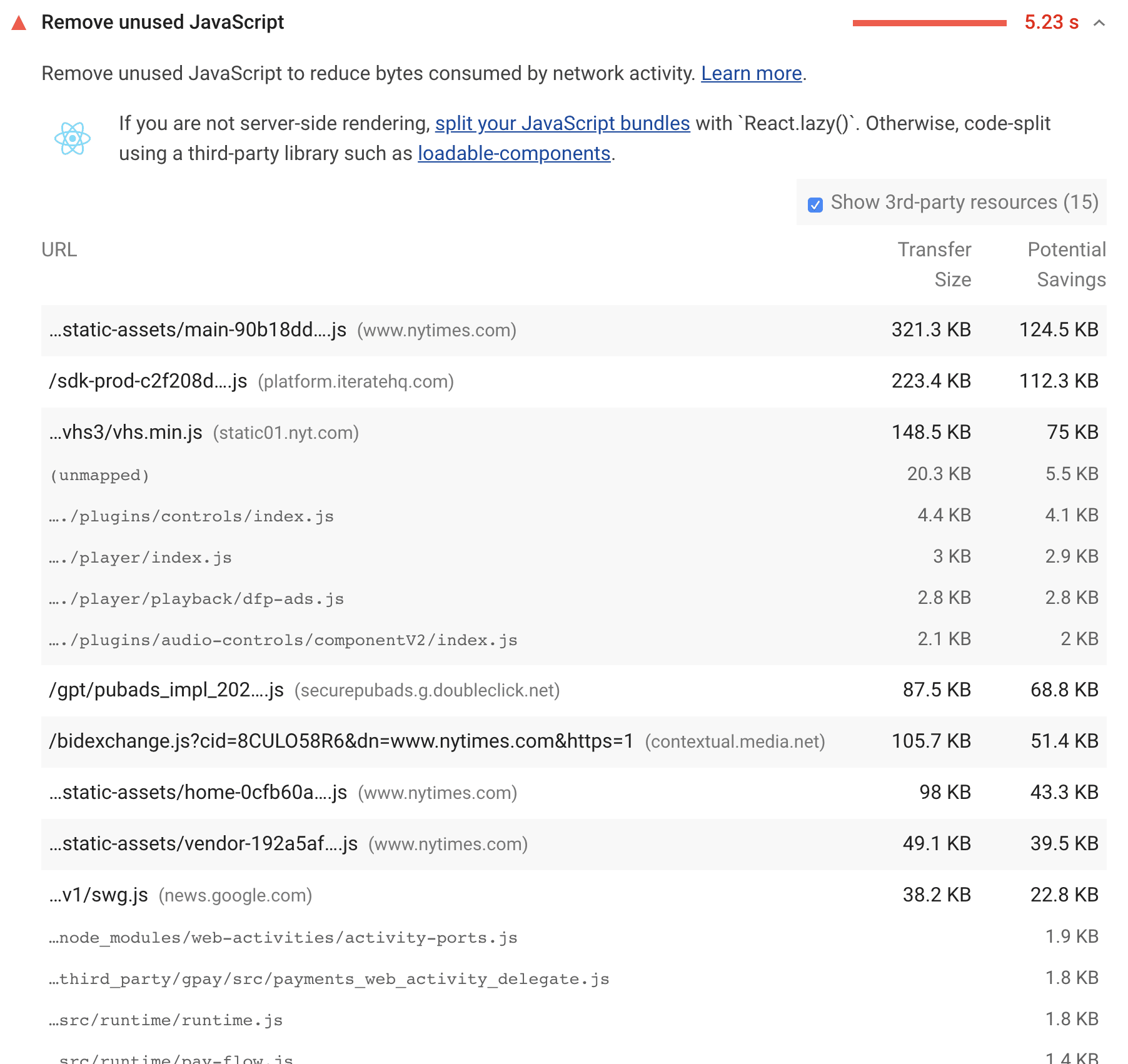Click the React framework logo icon

tap(73, 138)
